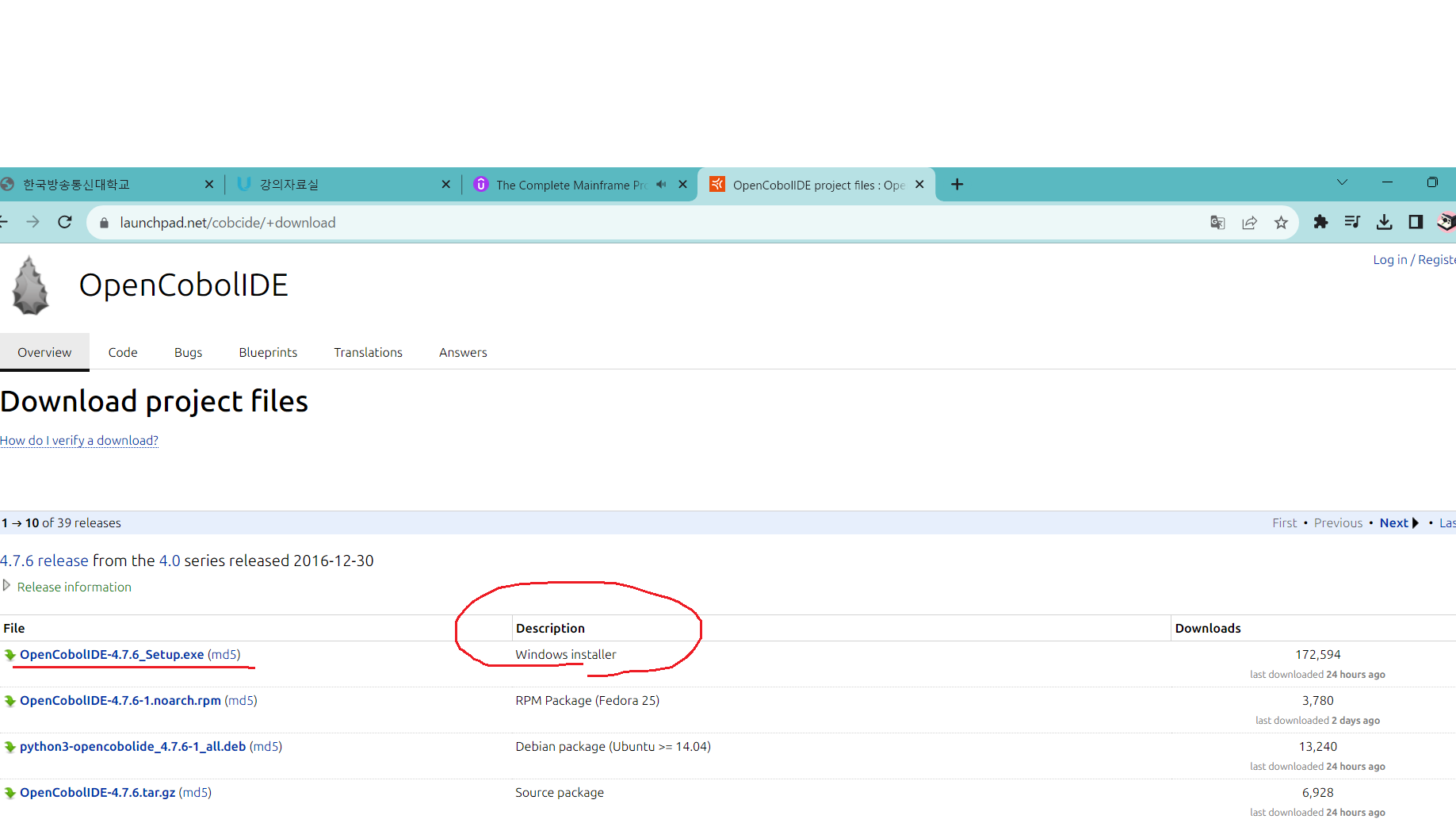Open the Translations tab
Screen dimensions: 1456x819
point(368,352)
